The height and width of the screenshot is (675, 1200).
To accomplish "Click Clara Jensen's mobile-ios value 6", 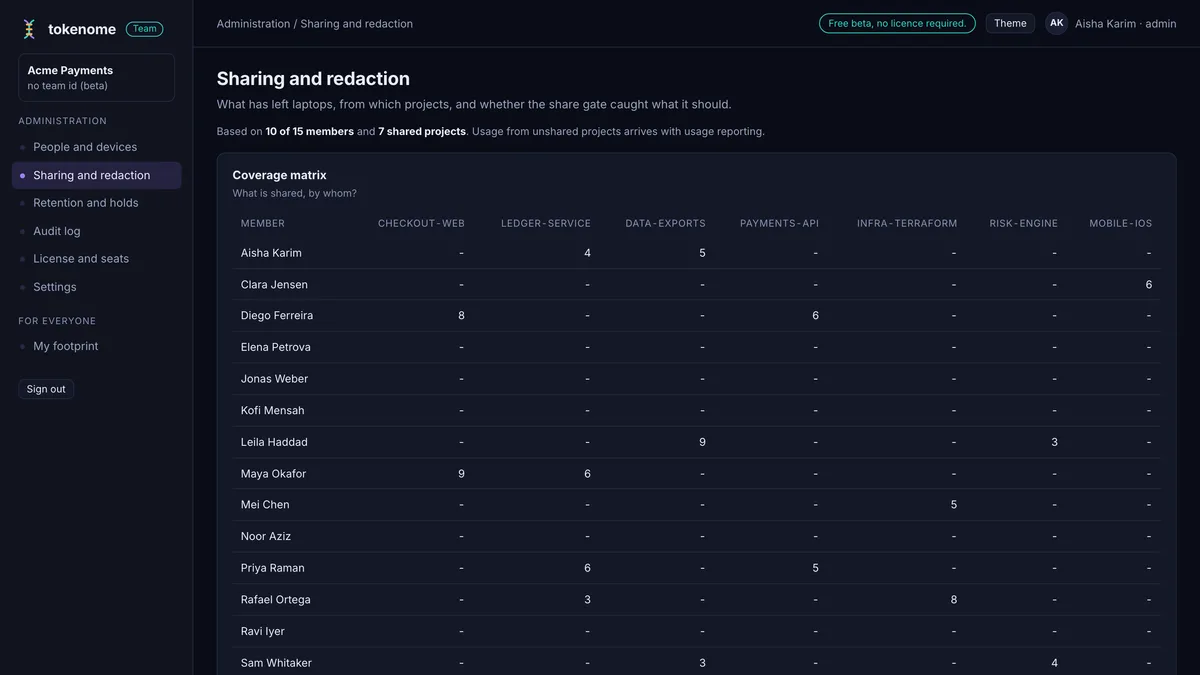I will pyautogui.click(x=1149, y=285).
